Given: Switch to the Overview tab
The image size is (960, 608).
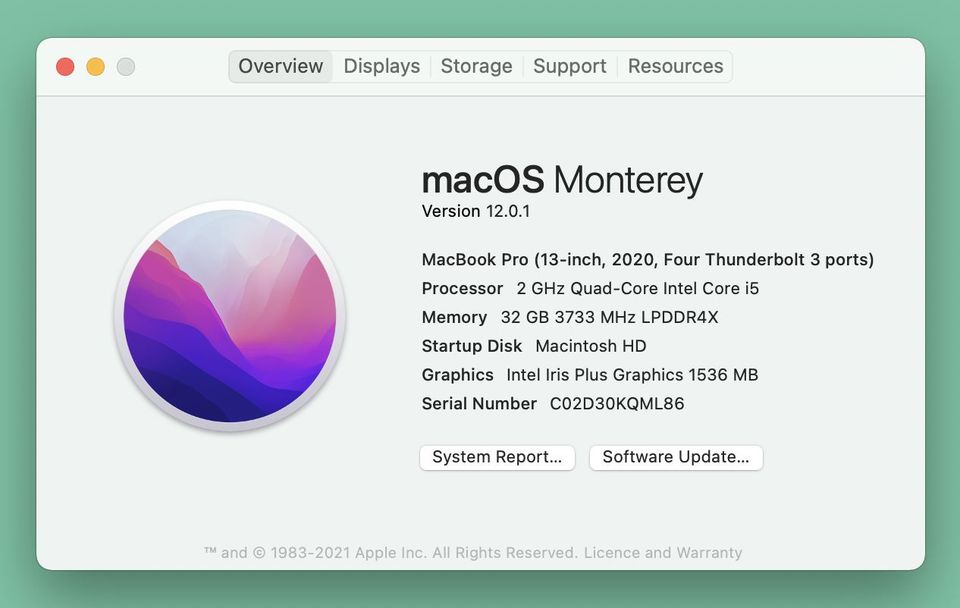Looking at the screenshot, I should 280,67.
